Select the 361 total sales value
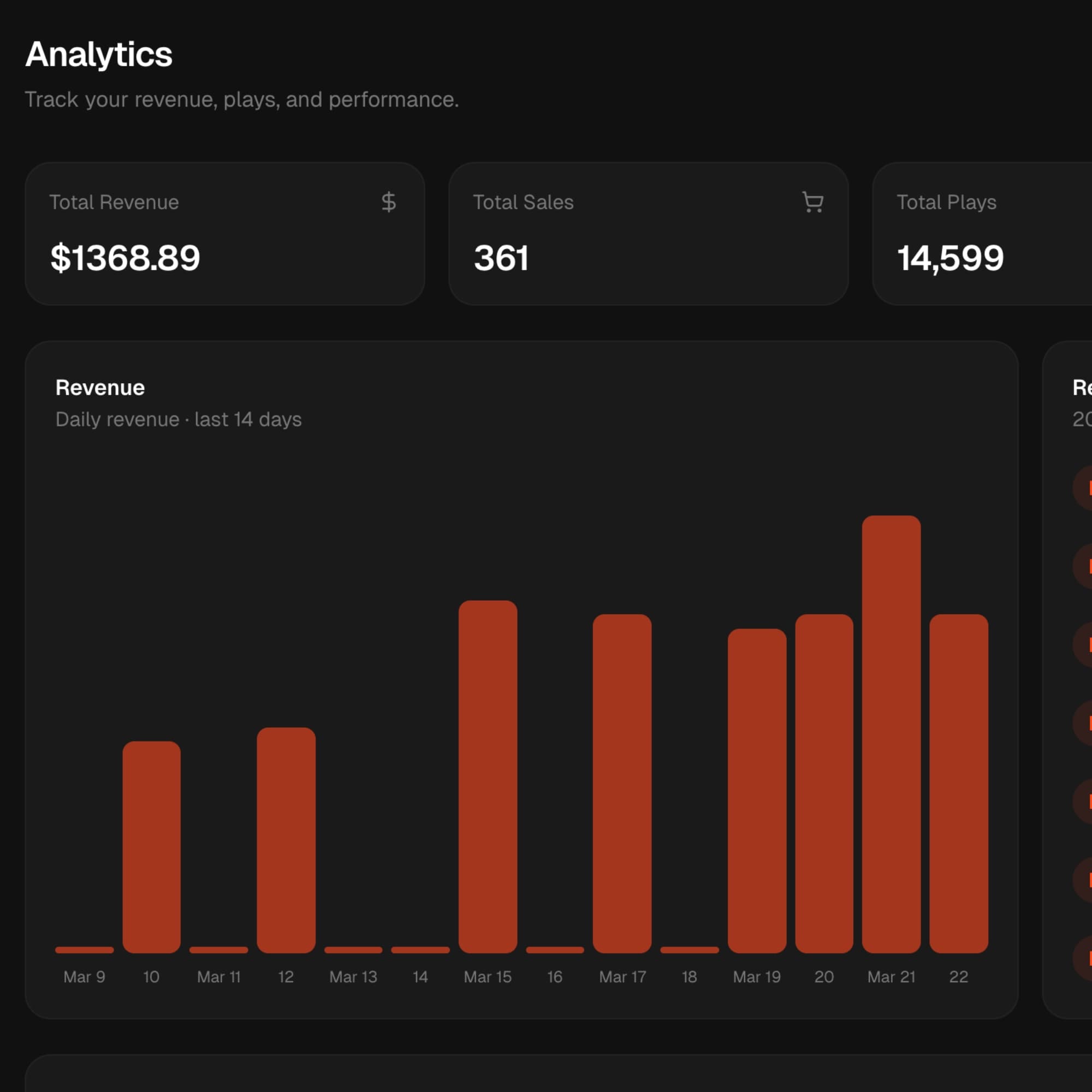The width and height of the screenshot is (1092, 1092). coord(501,258)
